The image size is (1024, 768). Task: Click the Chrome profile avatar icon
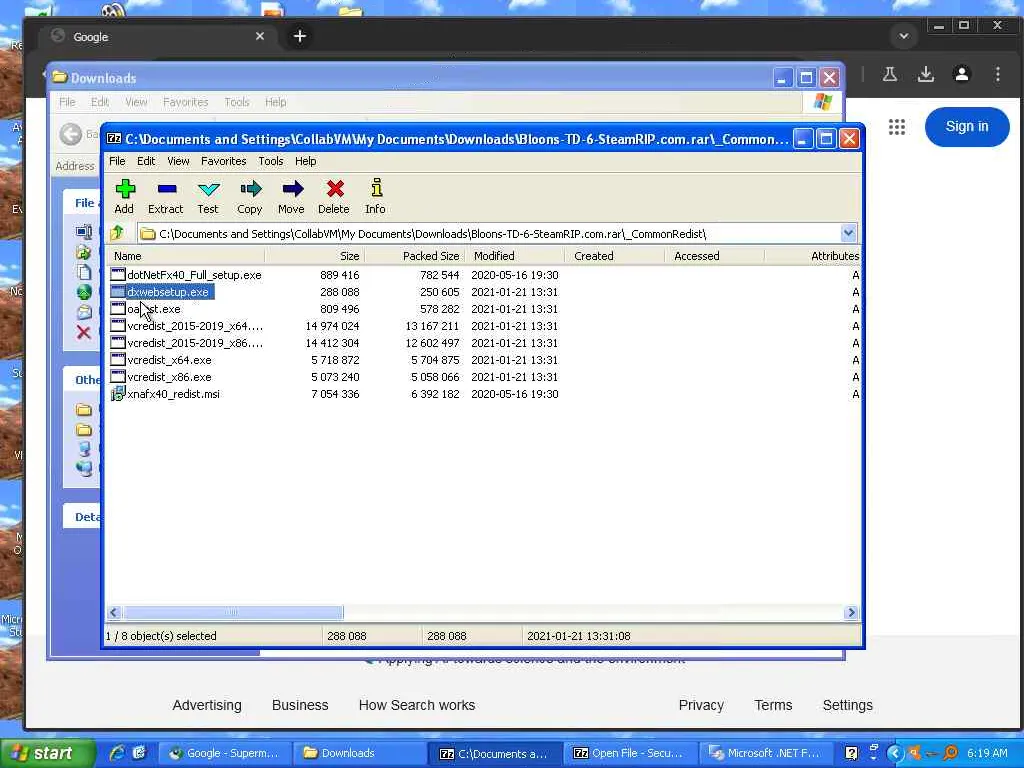pyautogui.click(x=961, y=74)
